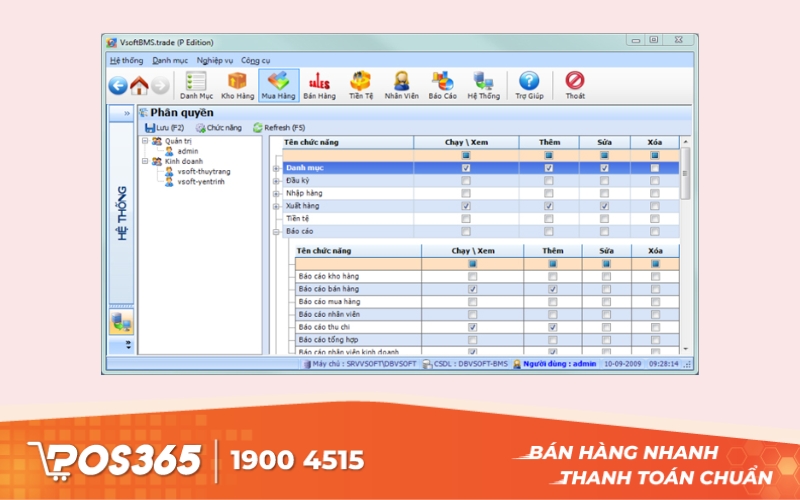Click the vertical HỆ THỐNG sidebar tab
This screenshot has width=800, height=500.
121,213
